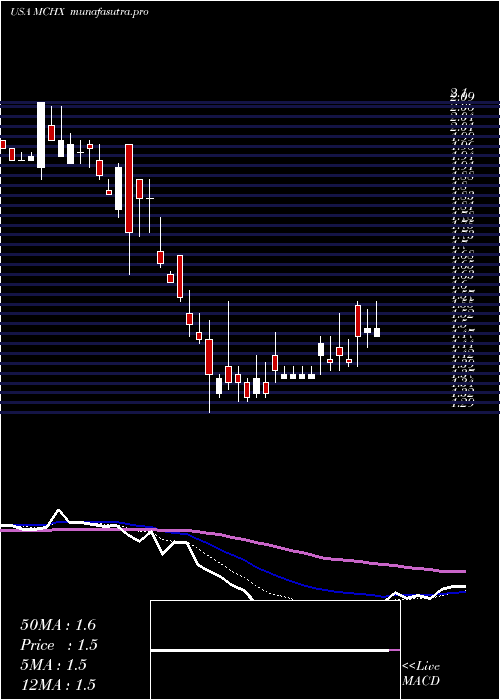This screenshot has height=700, width=500.
Task: Click the last white candlestick at chart right end
Action: click(x=377, y=332)
